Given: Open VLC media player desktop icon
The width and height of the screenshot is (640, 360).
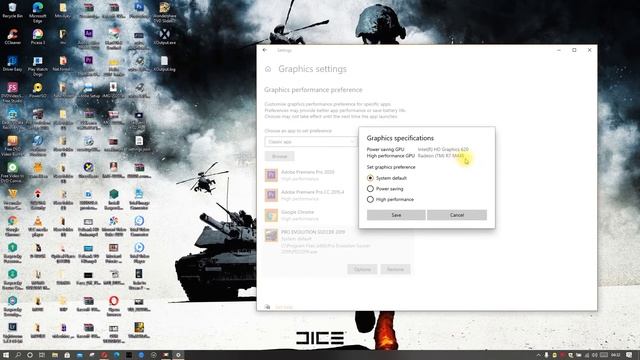Looking at the screenshot, I should [x=38, y=226].
